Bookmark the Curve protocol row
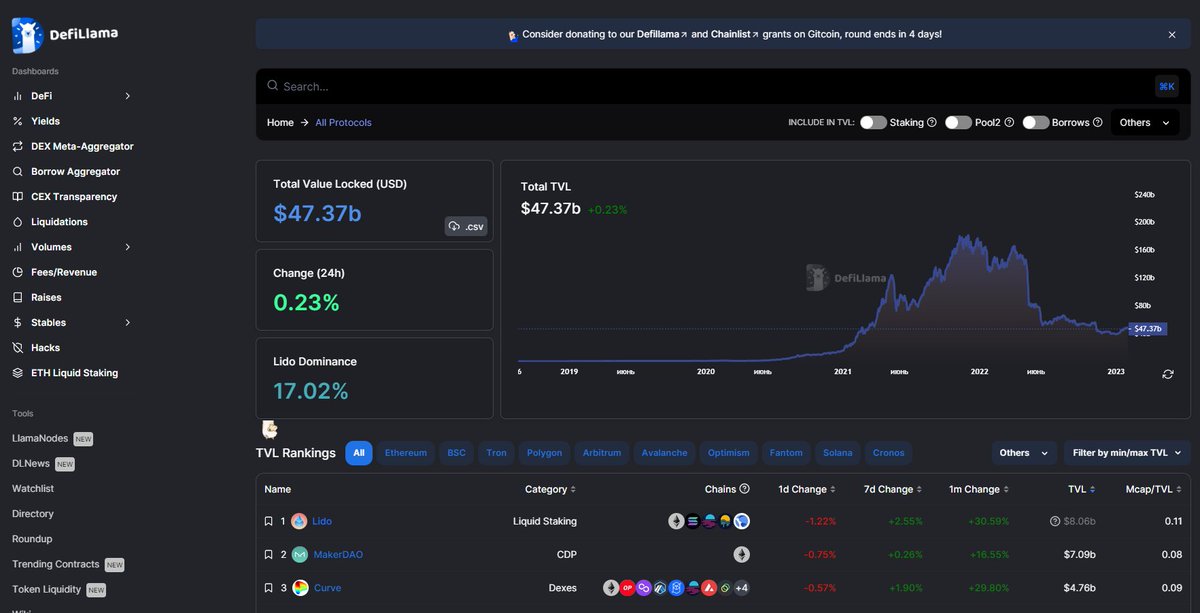 pos(268,588)
